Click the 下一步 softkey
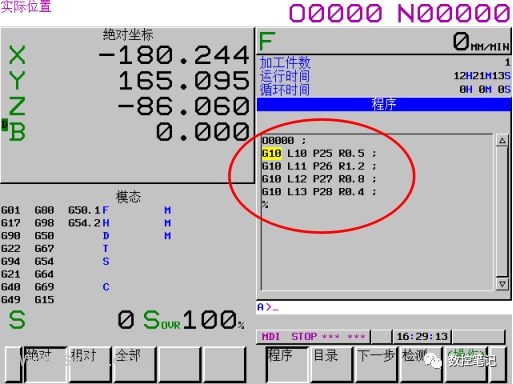The image size is (513, 384). point(376,364)
